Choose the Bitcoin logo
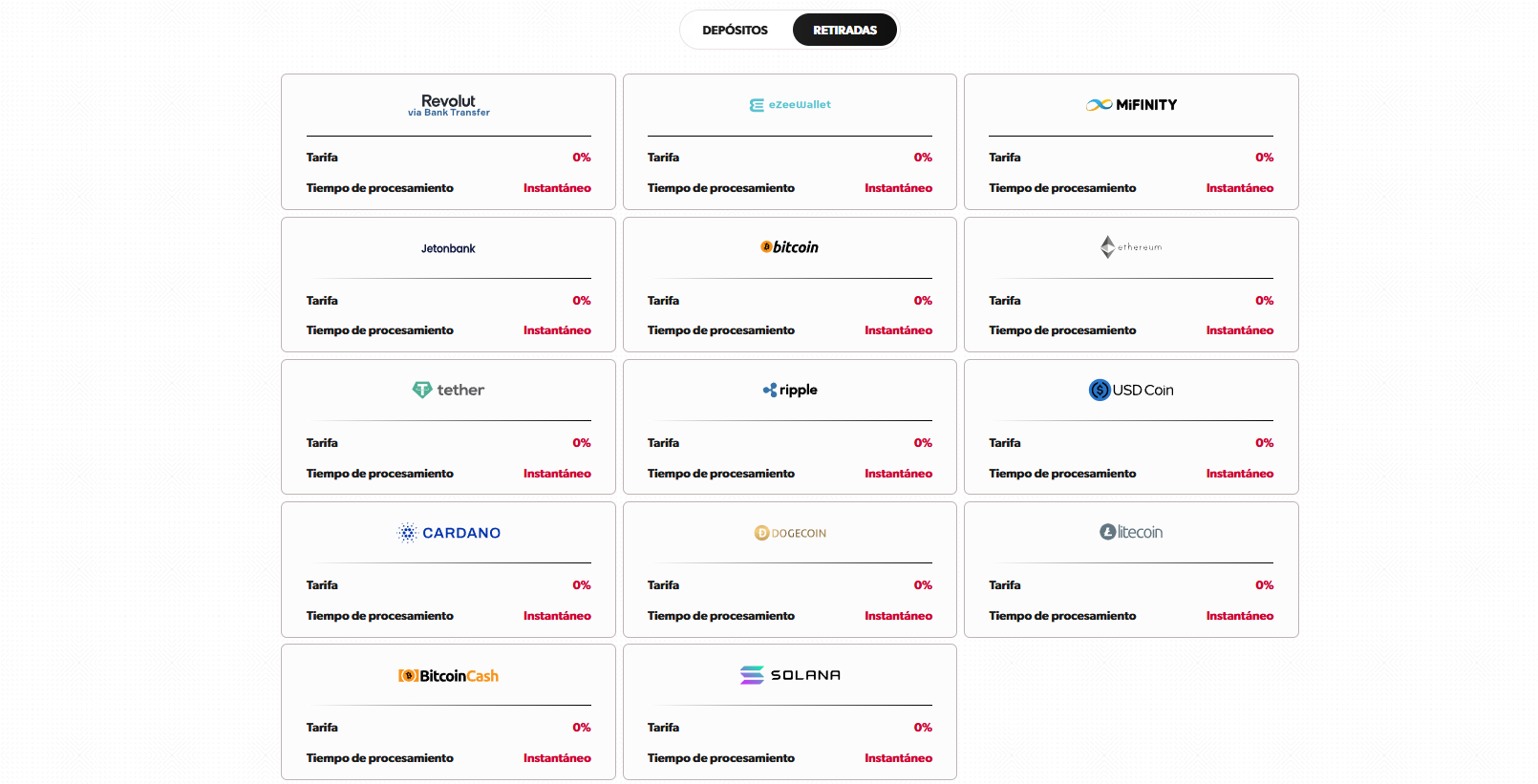Viewport: 1538px width, 784px height. tap(790, 247)
